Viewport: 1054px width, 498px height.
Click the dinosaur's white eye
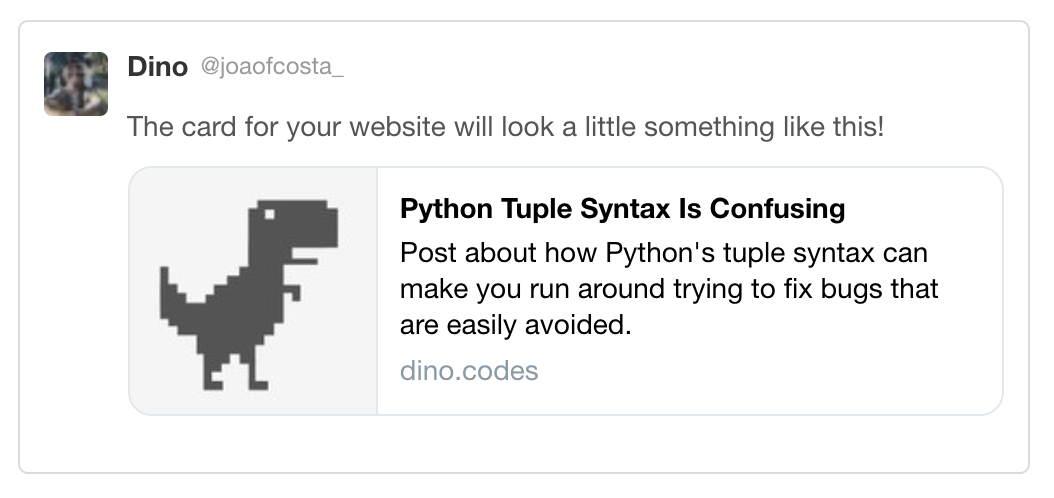coord(270,214)
